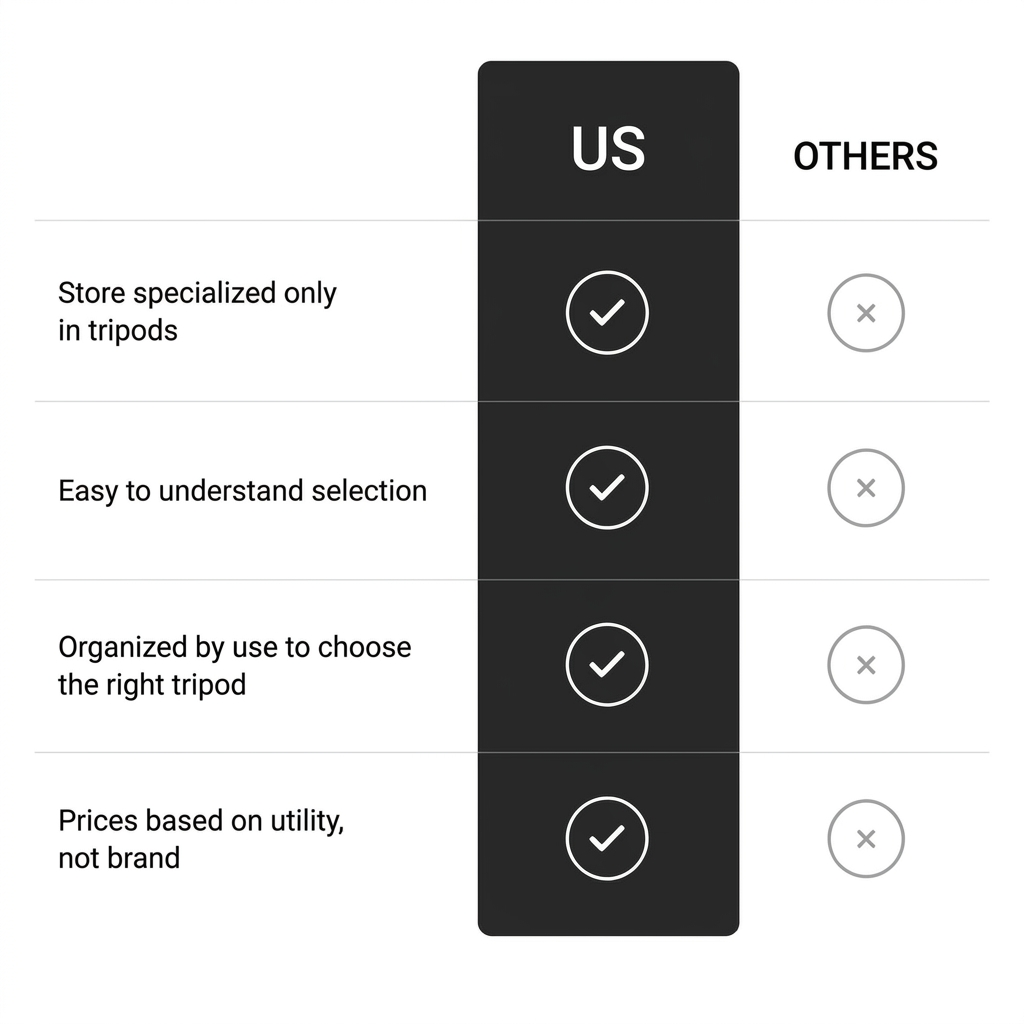Viewport: 1024px width, 1024px height.
Task: Click the X icon for Organized by use row
Action: (x=866, y=665)
